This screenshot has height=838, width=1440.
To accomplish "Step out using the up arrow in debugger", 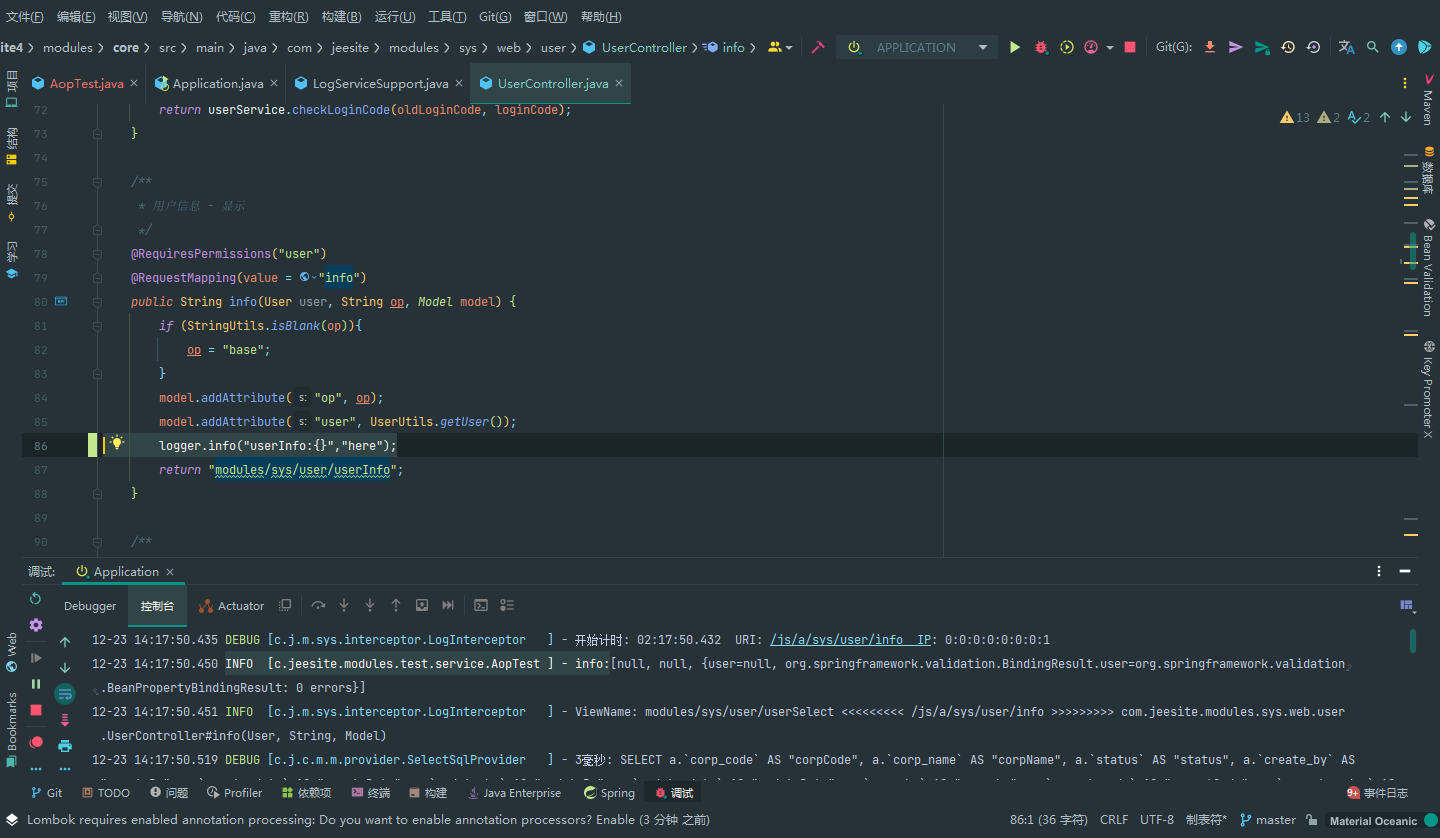I will [396, 605].
